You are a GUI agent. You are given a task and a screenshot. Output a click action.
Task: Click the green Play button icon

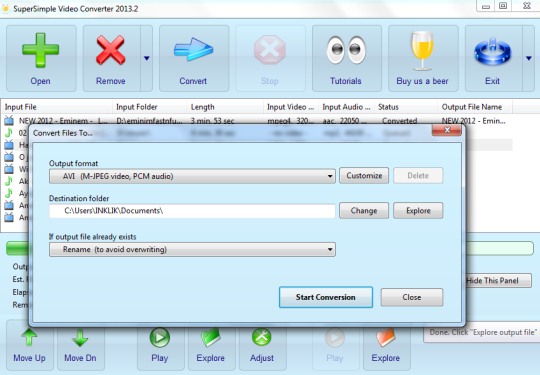coord(160,337)
